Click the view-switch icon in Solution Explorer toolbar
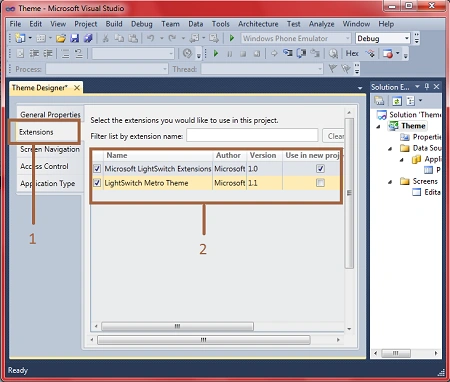Image resolution: width=450 pixels, height=382 pixels. tap(411, 101)
